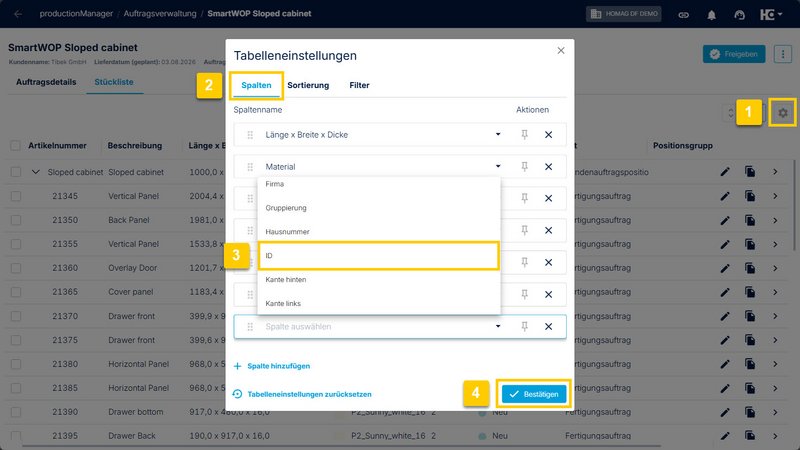Grab drag handle of Material row
The image size is (800, 450).
click(x=250, y=167)
